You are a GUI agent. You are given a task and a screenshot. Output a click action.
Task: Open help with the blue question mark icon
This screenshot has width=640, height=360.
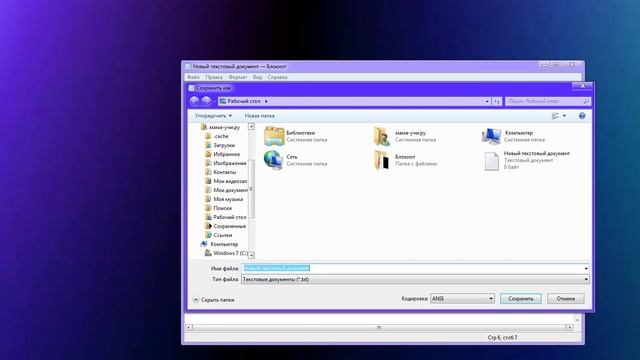[582, 116]
